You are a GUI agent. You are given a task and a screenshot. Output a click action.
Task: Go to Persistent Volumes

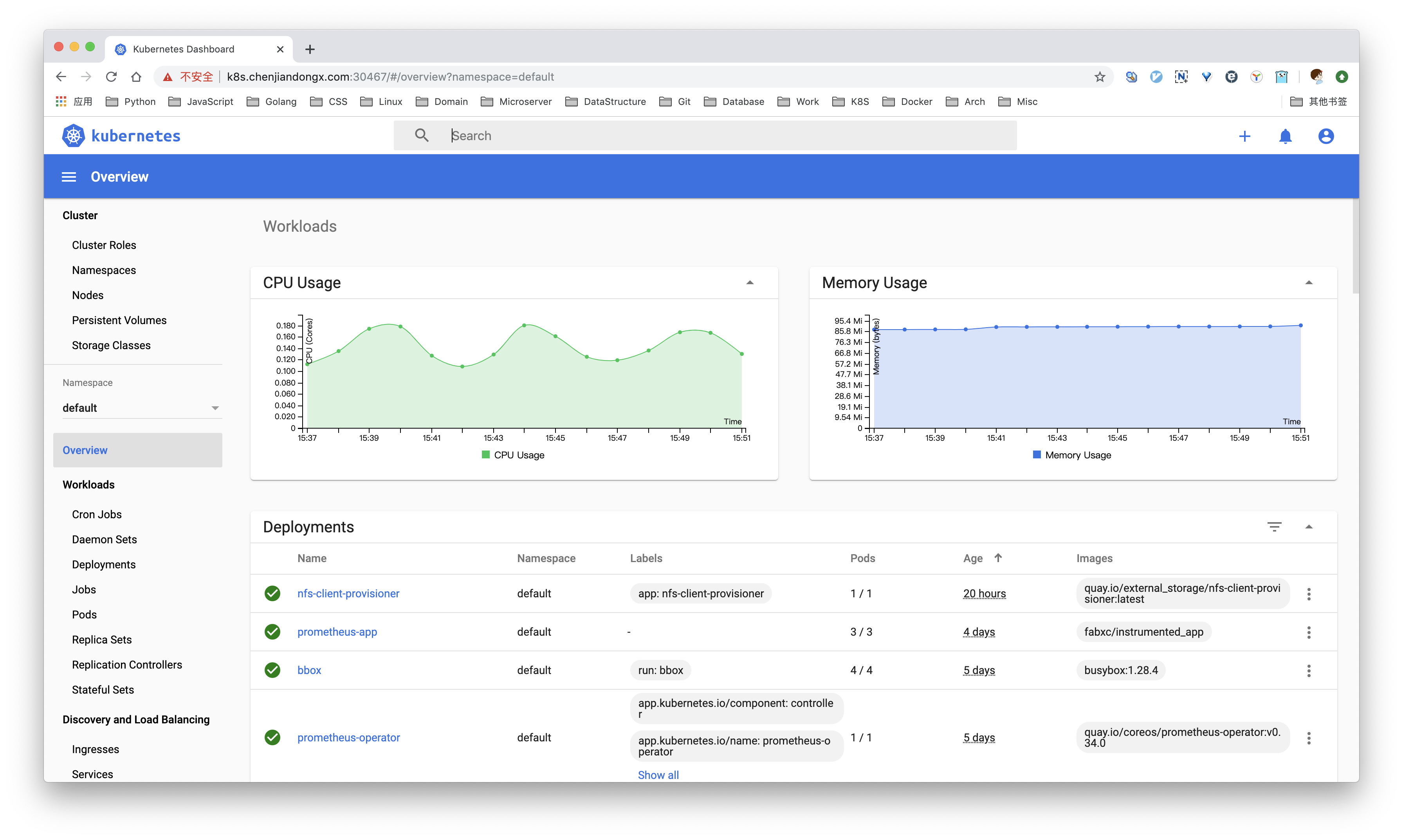(x=119, y=320)
